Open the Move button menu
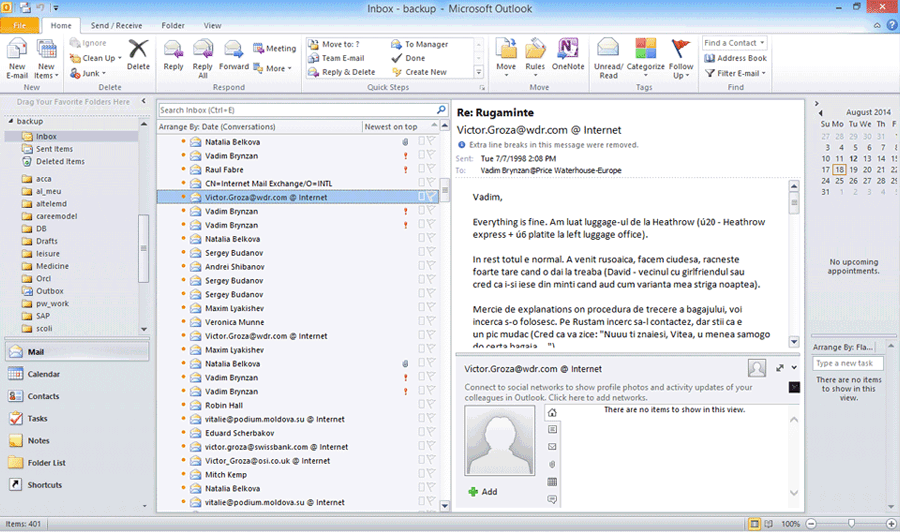 (506, 58)
